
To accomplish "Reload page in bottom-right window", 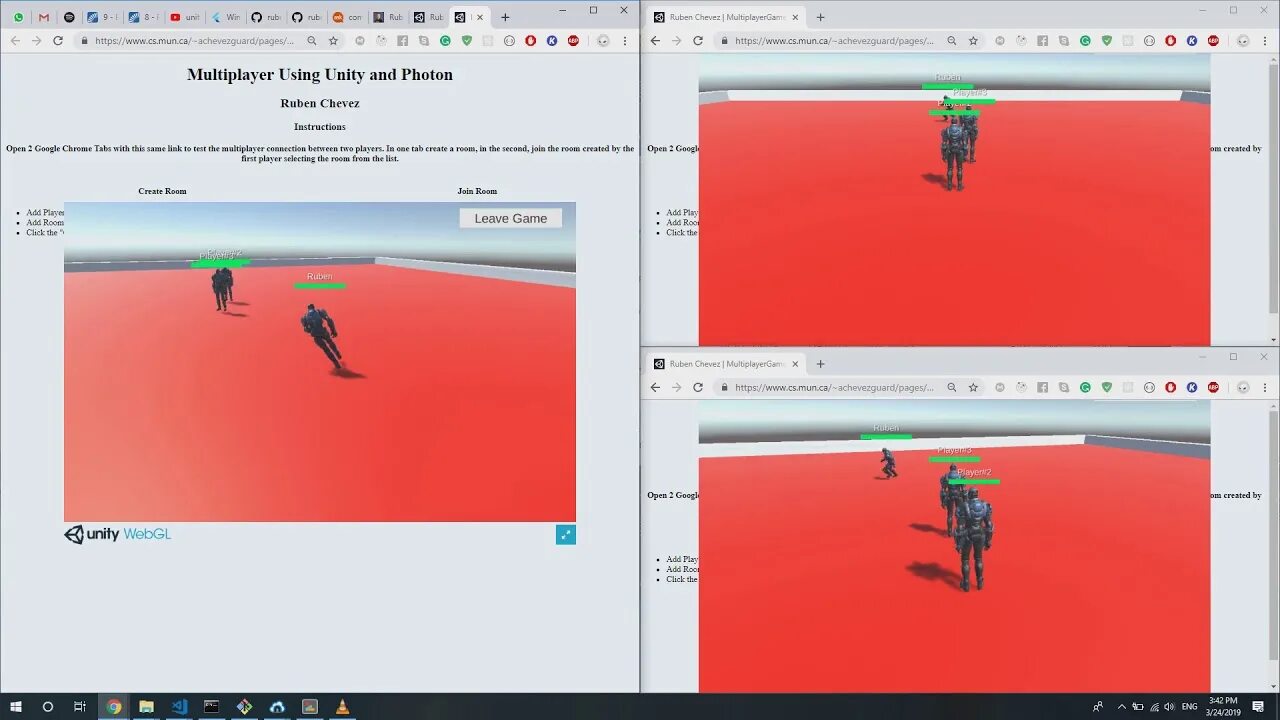I will point(698,387).
